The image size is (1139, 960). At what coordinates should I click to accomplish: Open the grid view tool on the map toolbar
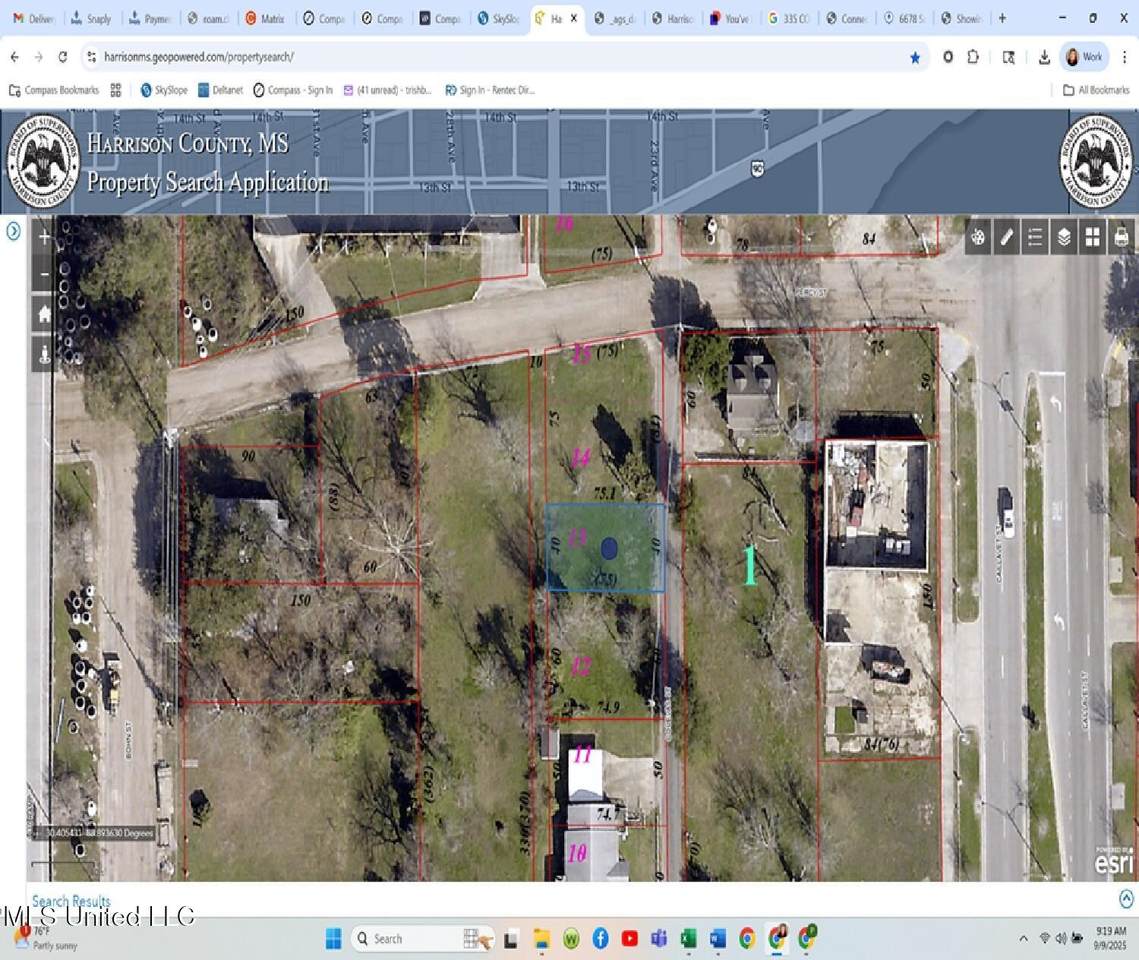point(1092,237)
